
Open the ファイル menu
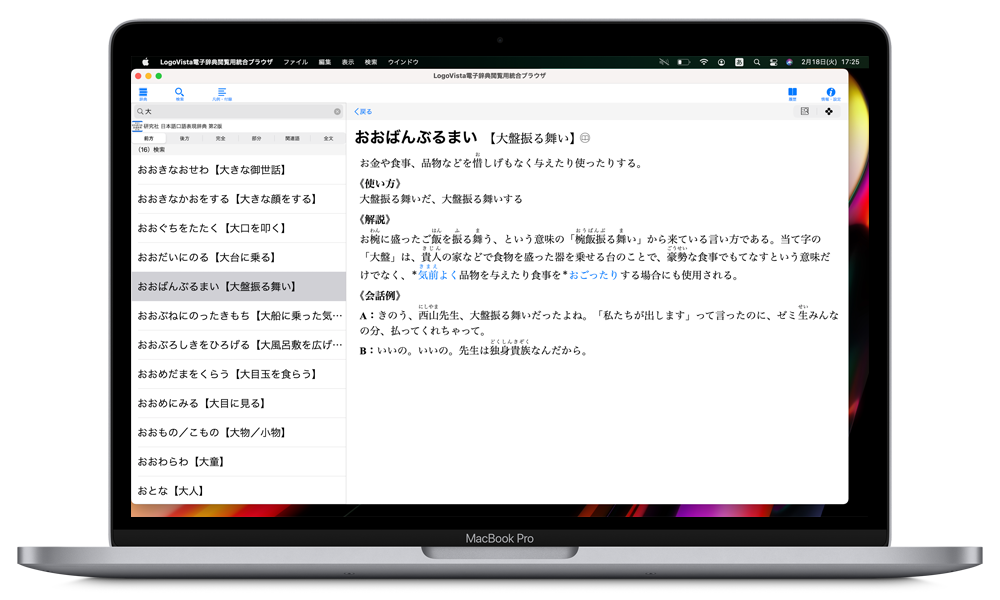tap(296, 62)
